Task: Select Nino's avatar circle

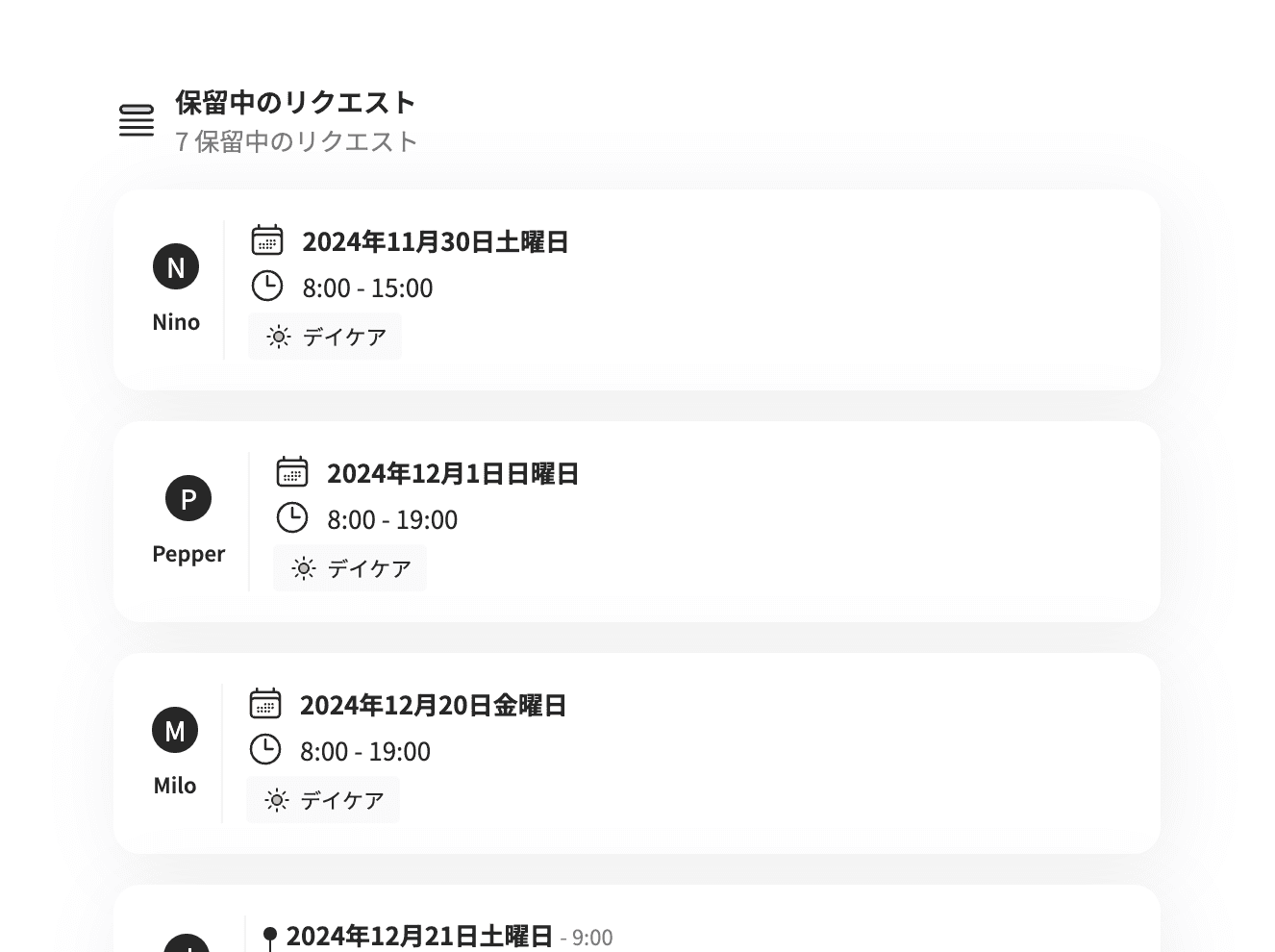Action: (175, 266)
